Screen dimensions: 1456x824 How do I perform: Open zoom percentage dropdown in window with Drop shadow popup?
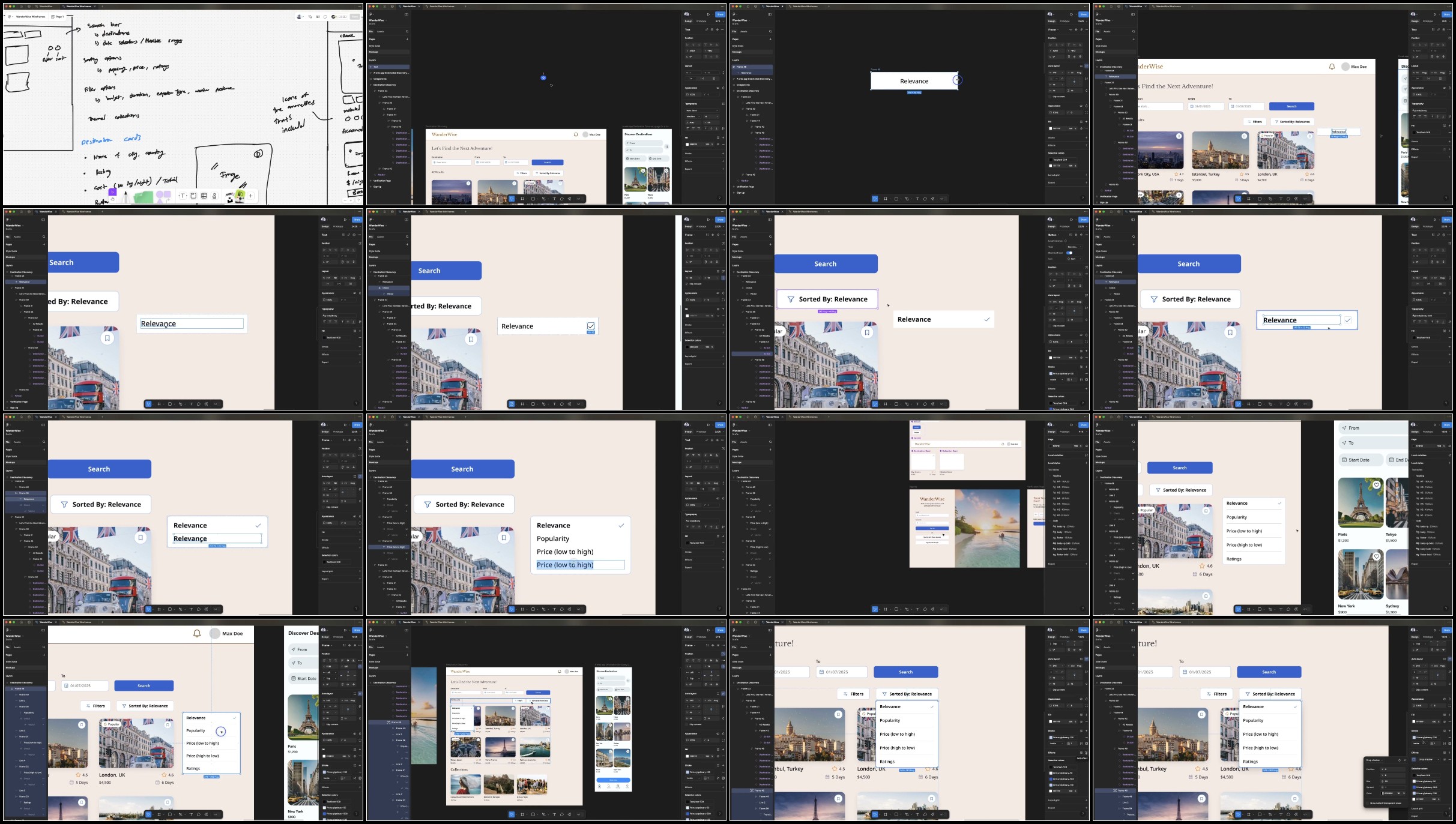point(1446,637)
